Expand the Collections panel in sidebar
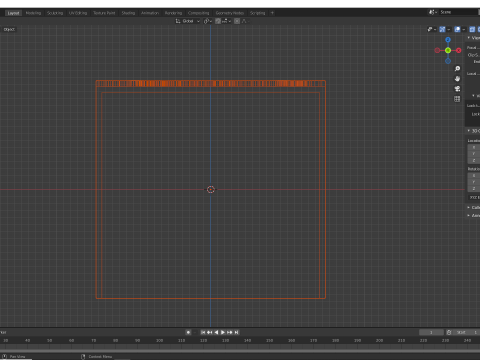The height and width of the screenshot is (360, 480). [473, 207]
